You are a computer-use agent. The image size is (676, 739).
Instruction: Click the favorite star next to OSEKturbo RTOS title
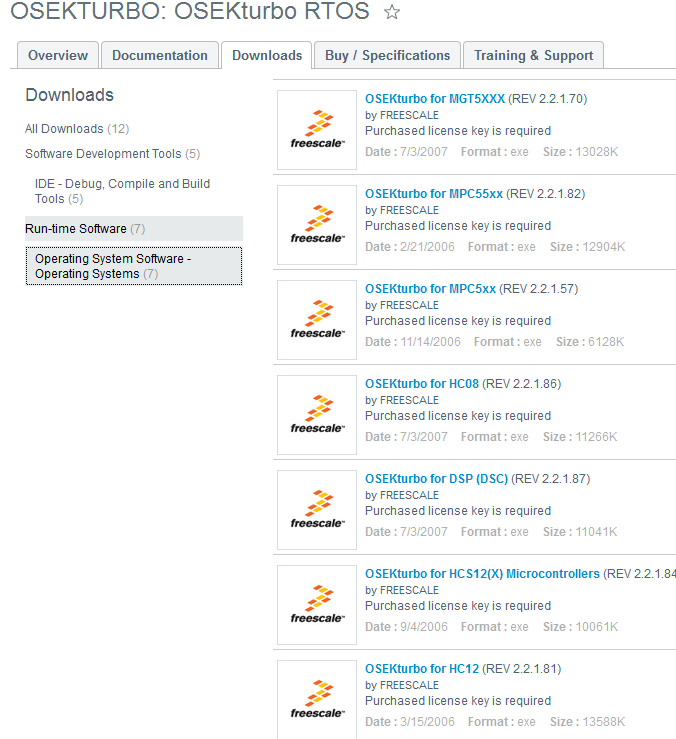392,11
